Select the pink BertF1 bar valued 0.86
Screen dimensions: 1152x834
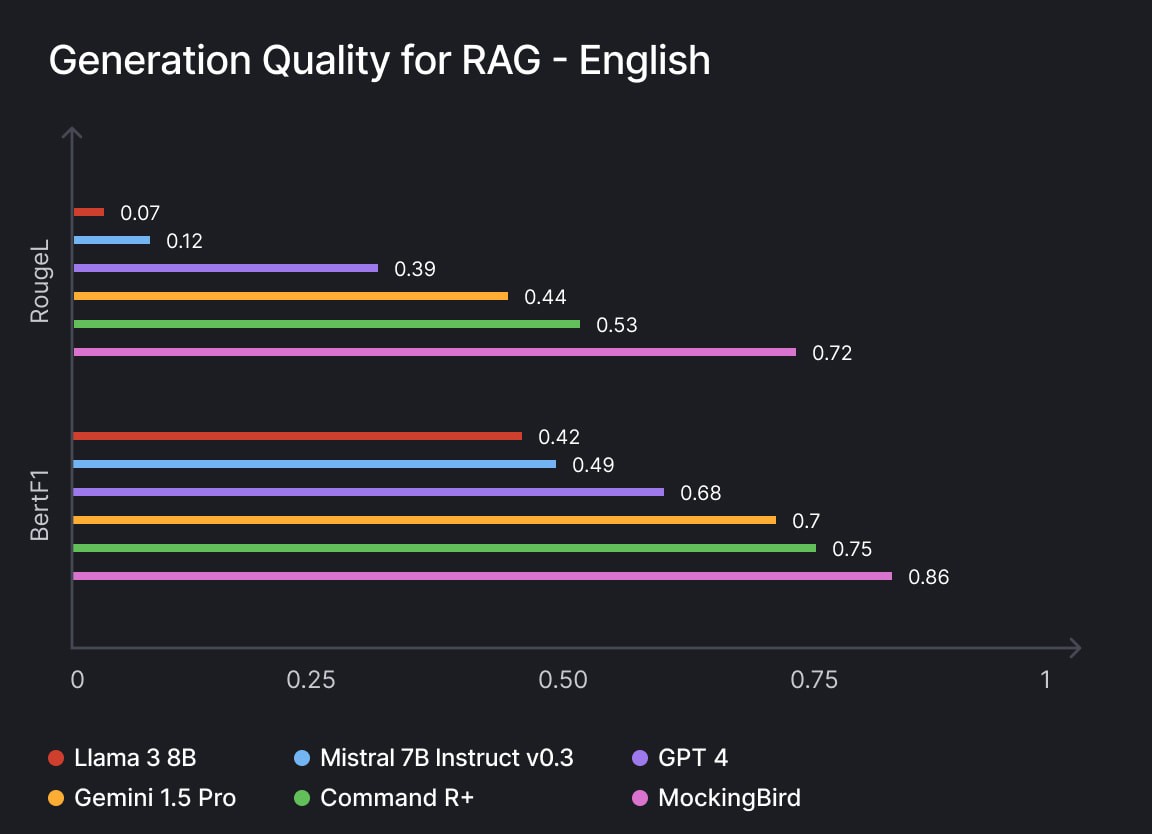point(483,576)
